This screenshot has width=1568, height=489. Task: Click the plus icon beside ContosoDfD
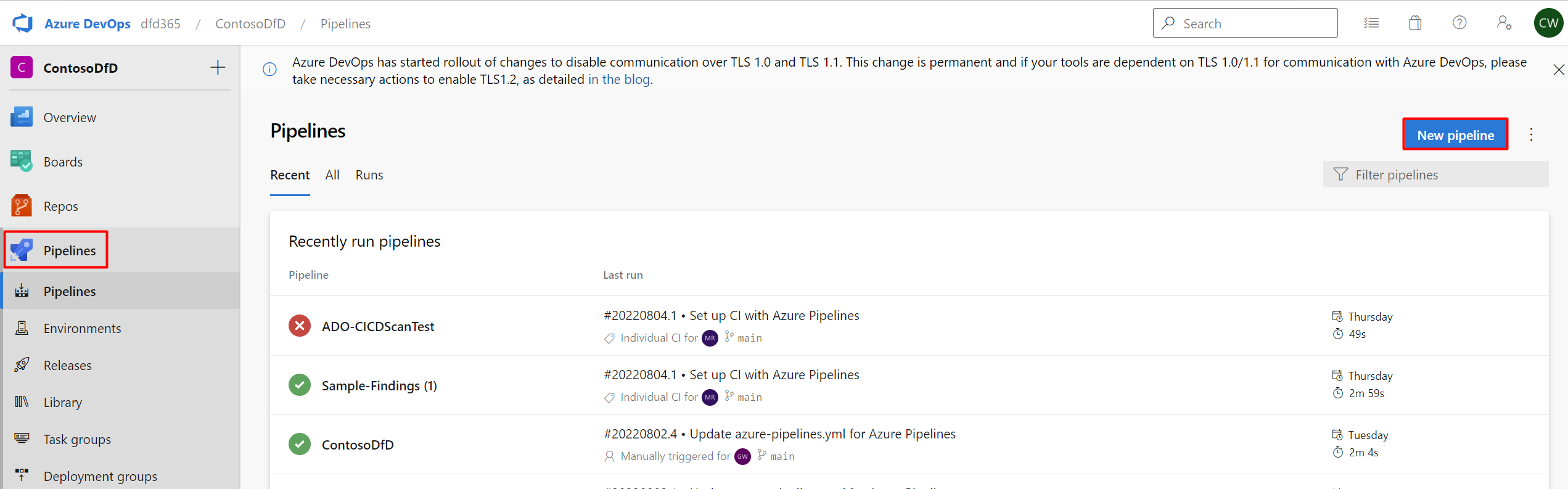point(218,68)
